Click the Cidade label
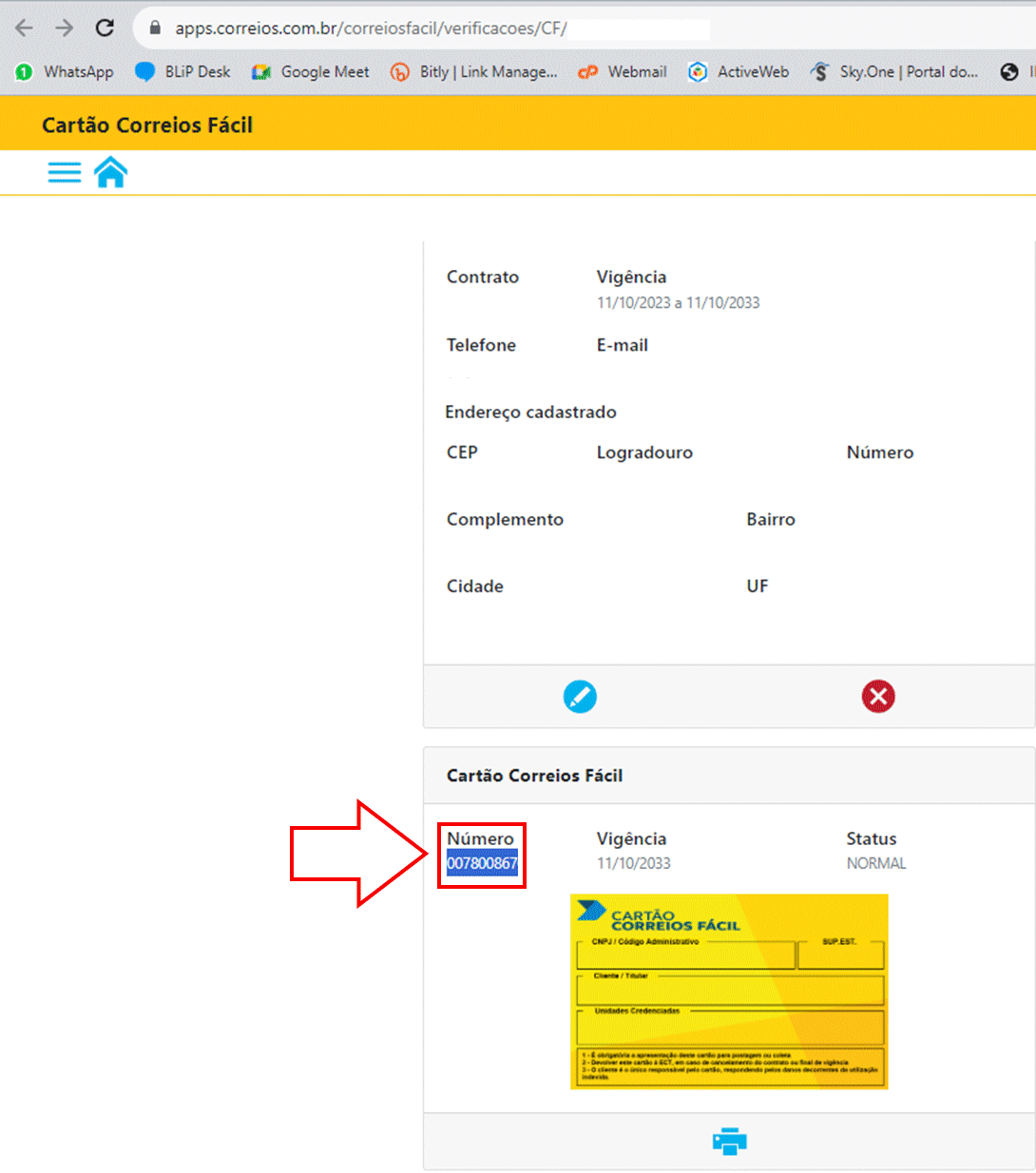The height and width of the screenshot is (1173, 1036). 475,586
